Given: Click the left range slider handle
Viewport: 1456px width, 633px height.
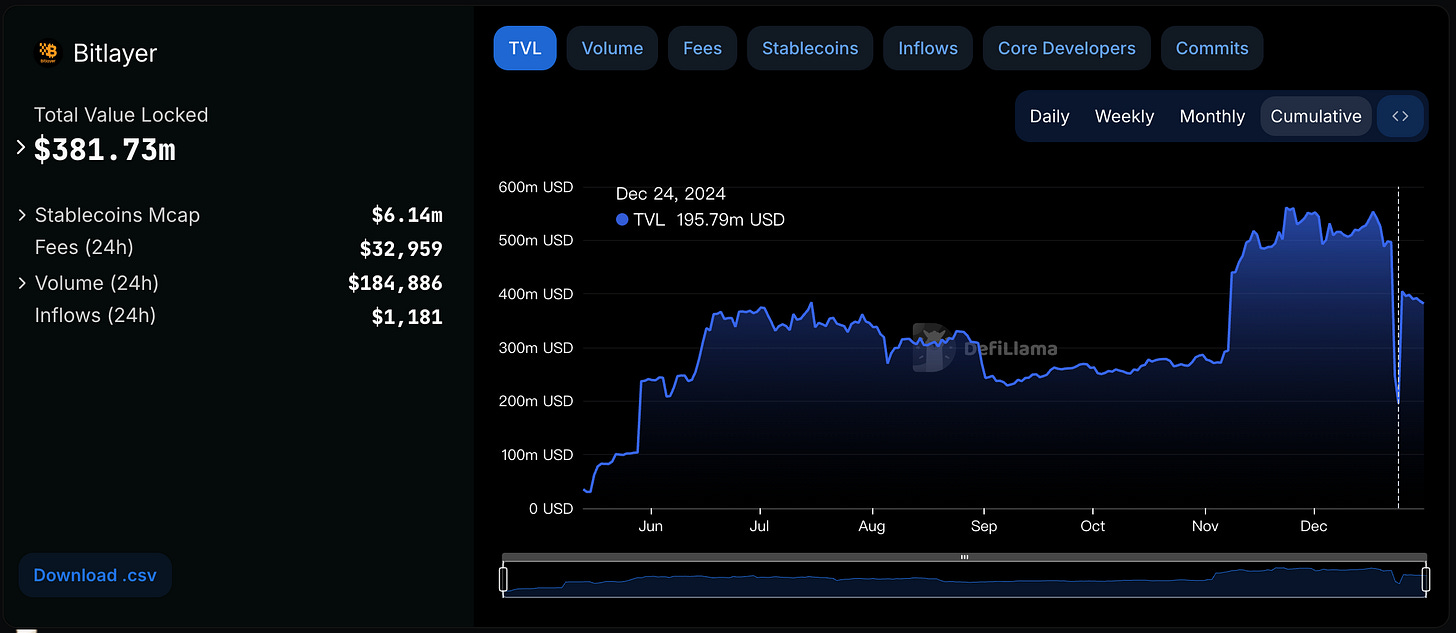Looking at the screenshot, I should (x=503, y=580).
